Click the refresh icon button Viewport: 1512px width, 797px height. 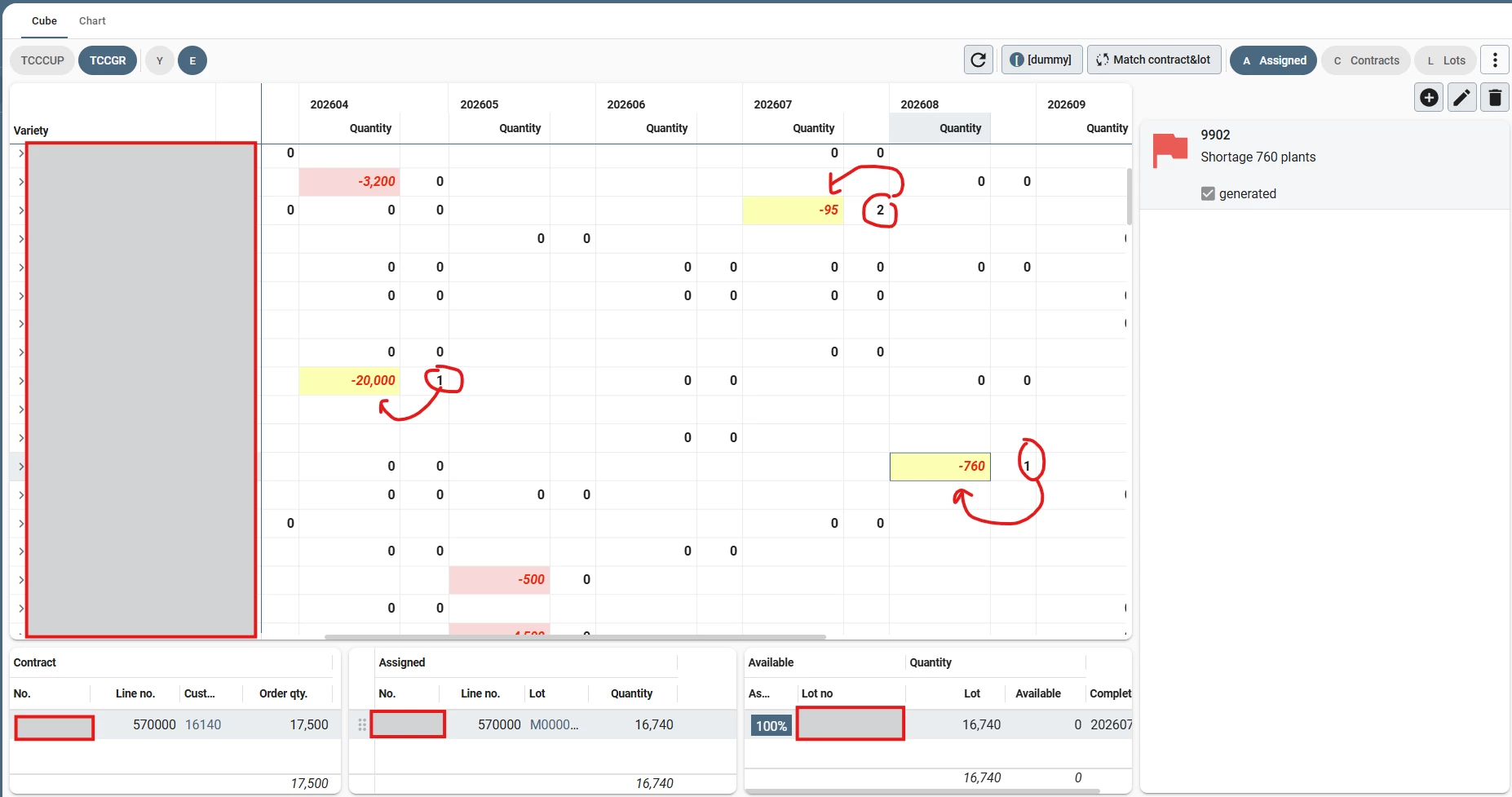coord(979,60)
